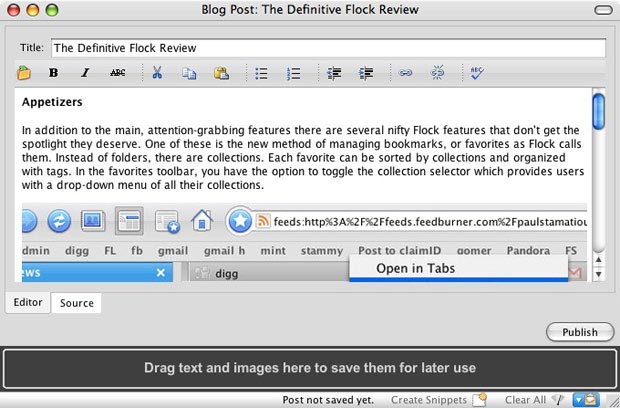This screenshot has width=620, height=408.
Task: Click the scroll up arrow in the editor
Action: tap(599, 260)
